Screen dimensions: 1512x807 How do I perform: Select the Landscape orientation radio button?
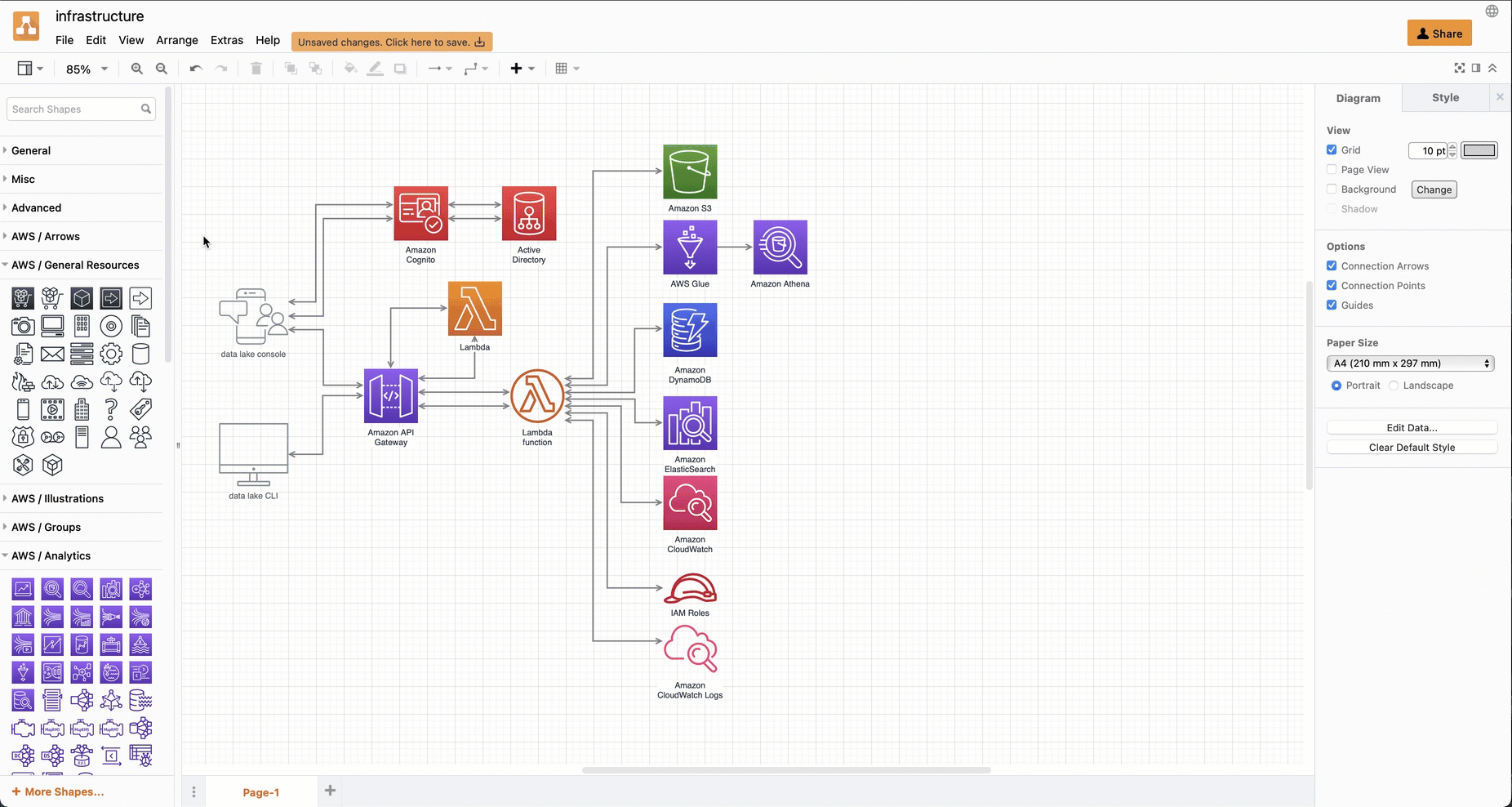coord(1394,386)
